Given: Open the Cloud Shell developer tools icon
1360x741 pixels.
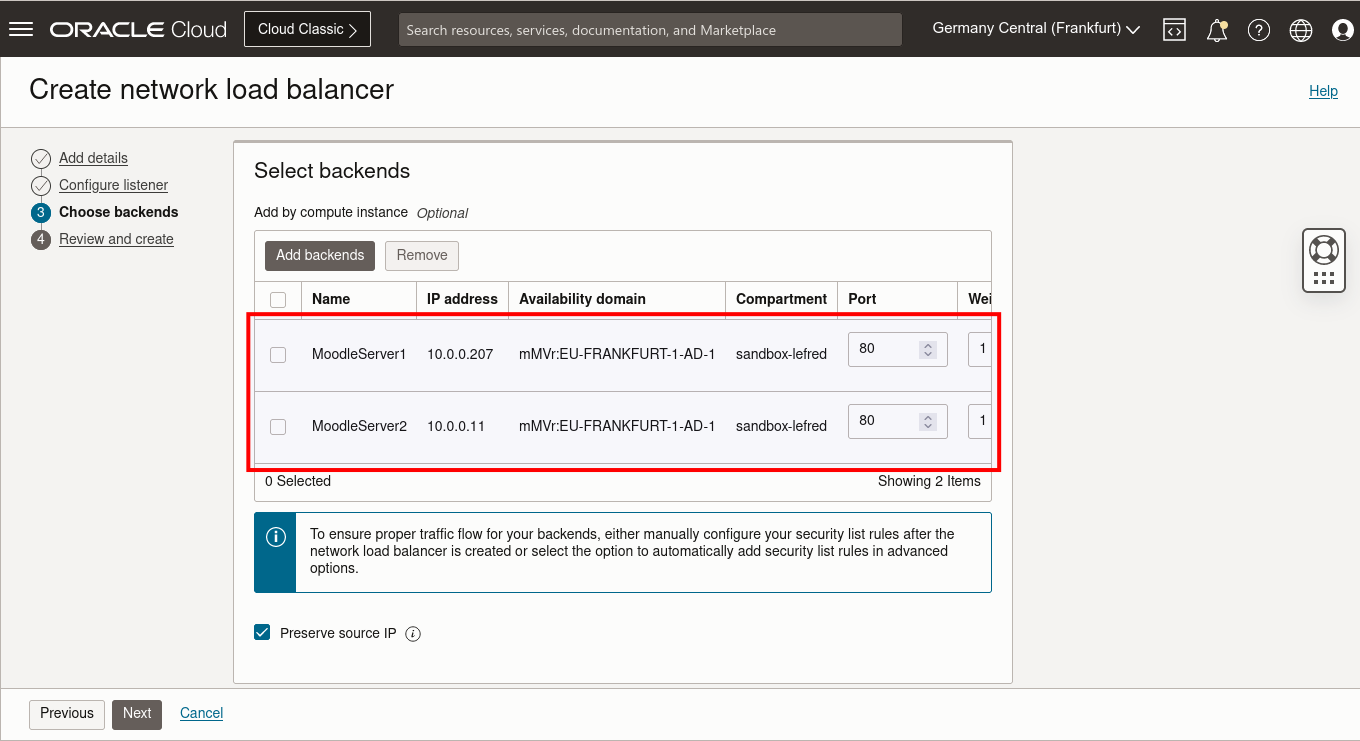Looking at the screenshot, I should click(x=1174, y=29).
